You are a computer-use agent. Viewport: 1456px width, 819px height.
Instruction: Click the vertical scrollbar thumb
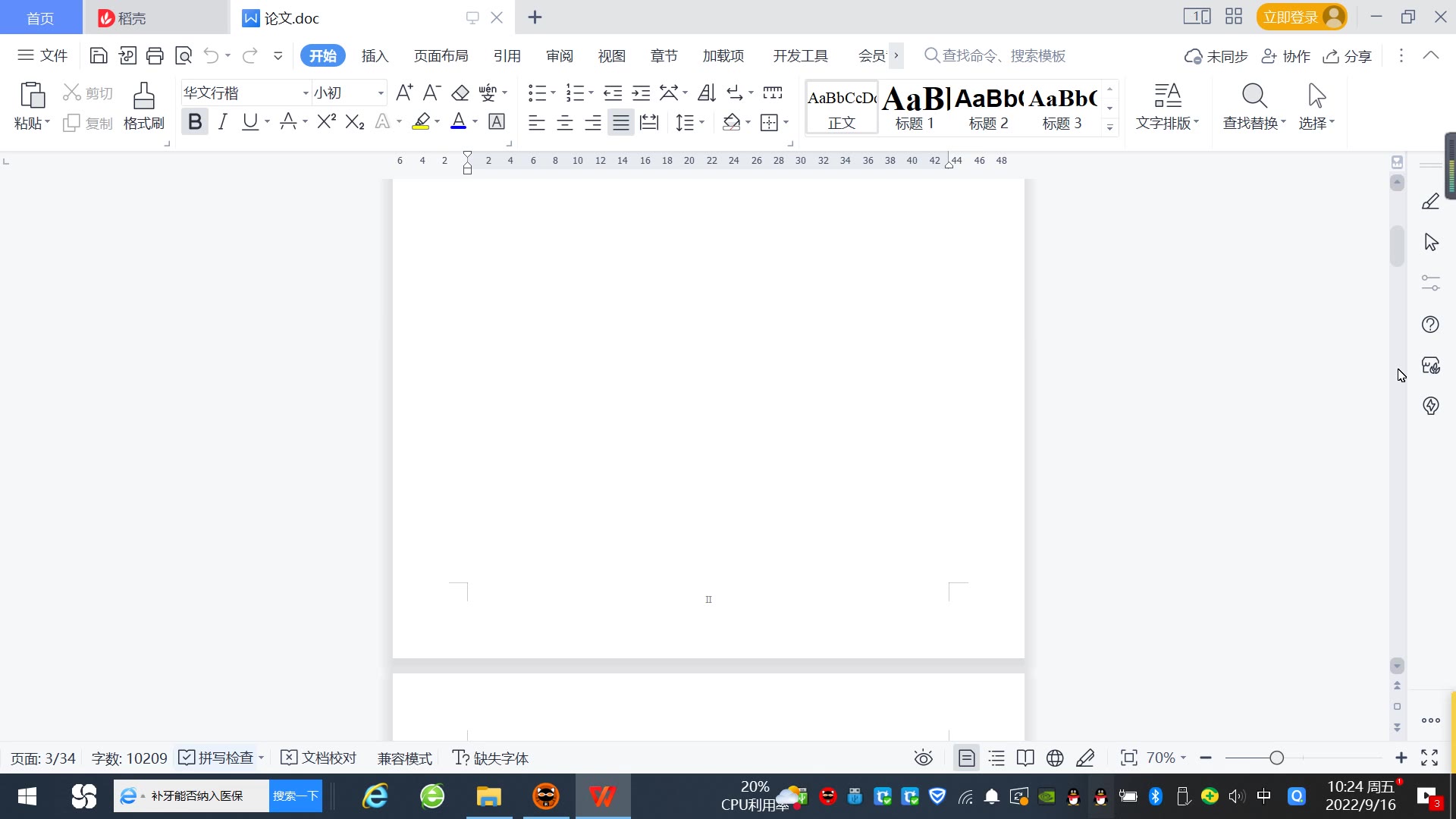point(1397,246)
